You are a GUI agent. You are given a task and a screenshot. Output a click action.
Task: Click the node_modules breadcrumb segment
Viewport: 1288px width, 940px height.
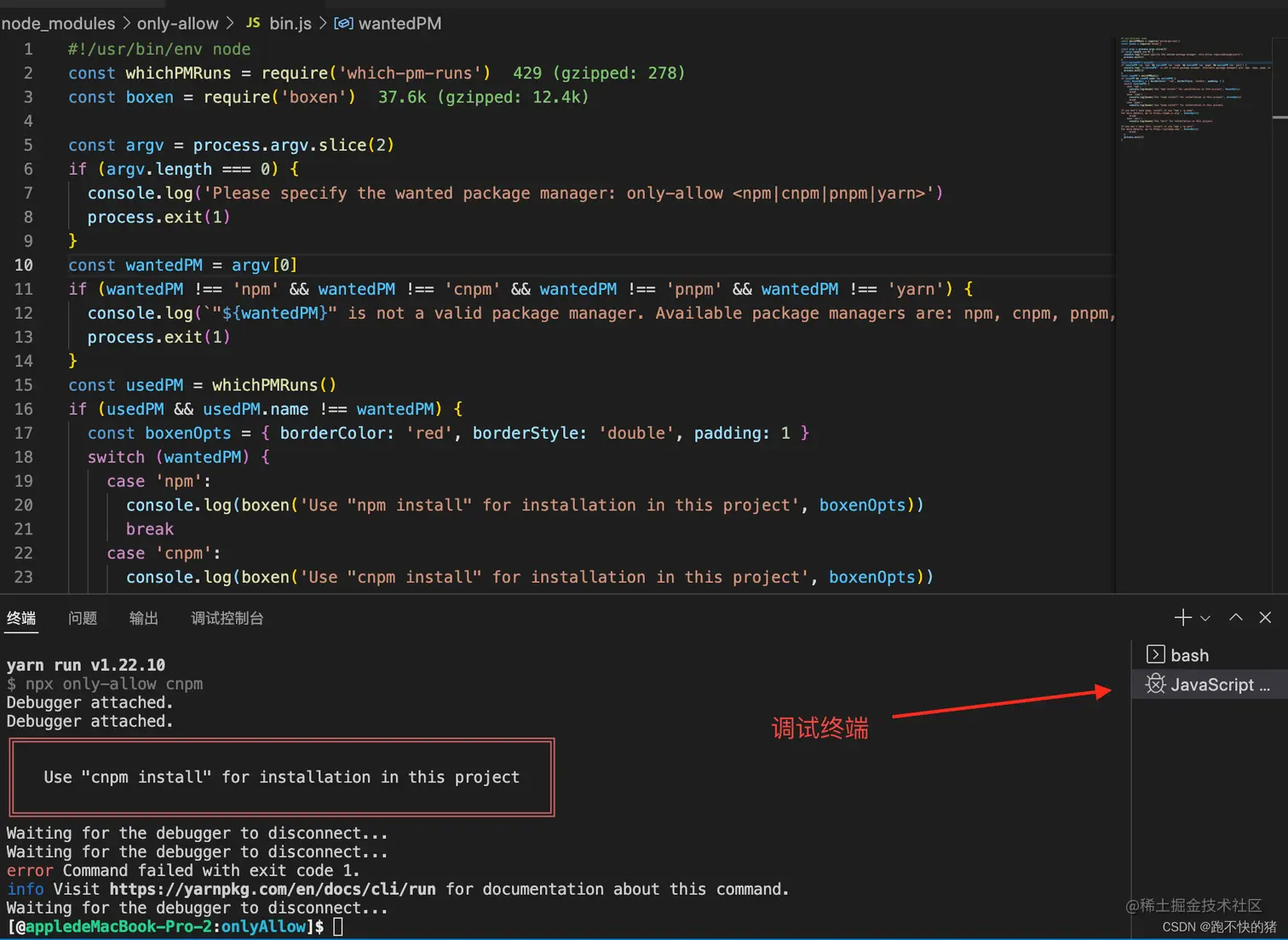pyautogui.click(x=58, y=23)
